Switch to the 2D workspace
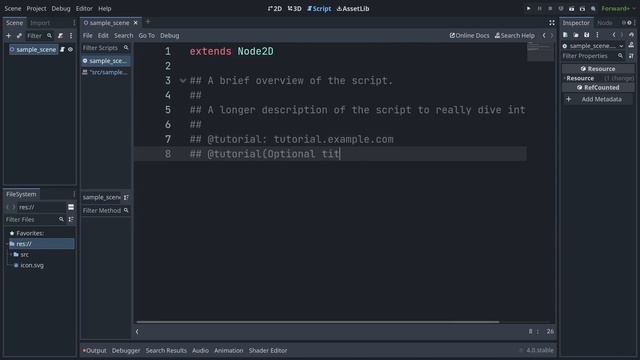The height and width of the screenshot is (360, 640). pyautogui.click(x=275, y=9)
